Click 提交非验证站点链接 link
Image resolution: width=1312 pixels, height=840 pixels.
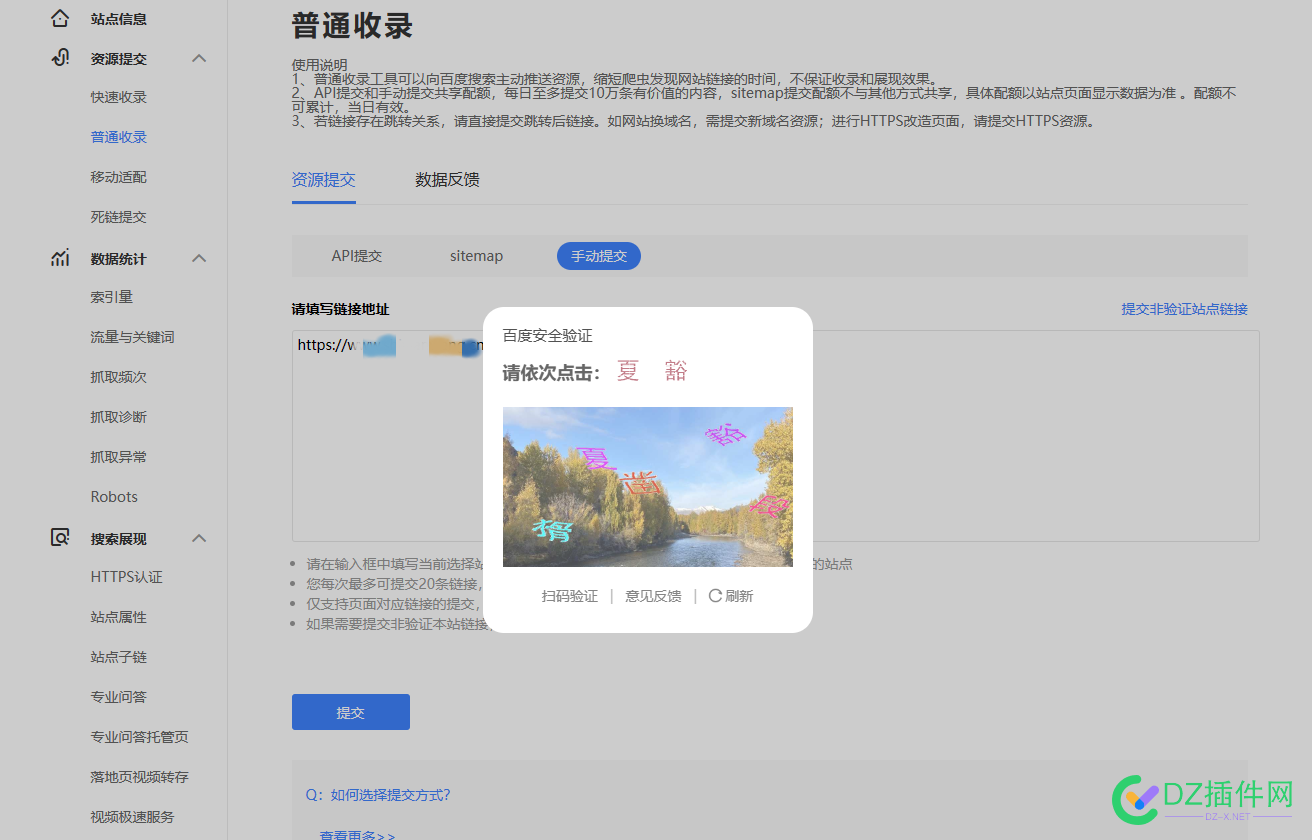1184,309
